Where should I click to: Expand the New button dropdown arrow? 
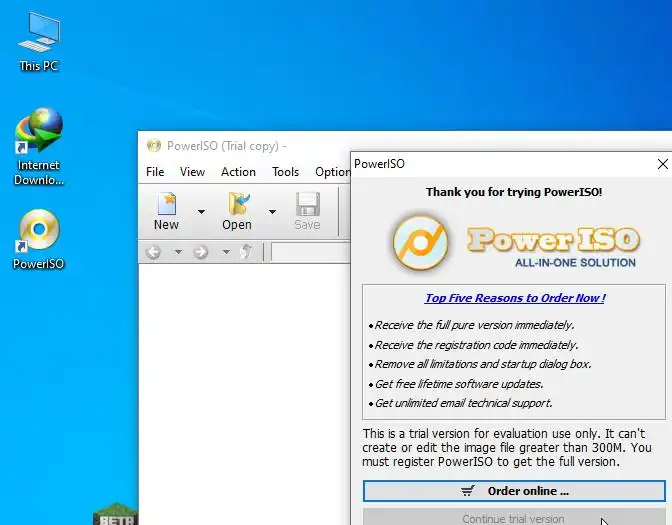201,211
